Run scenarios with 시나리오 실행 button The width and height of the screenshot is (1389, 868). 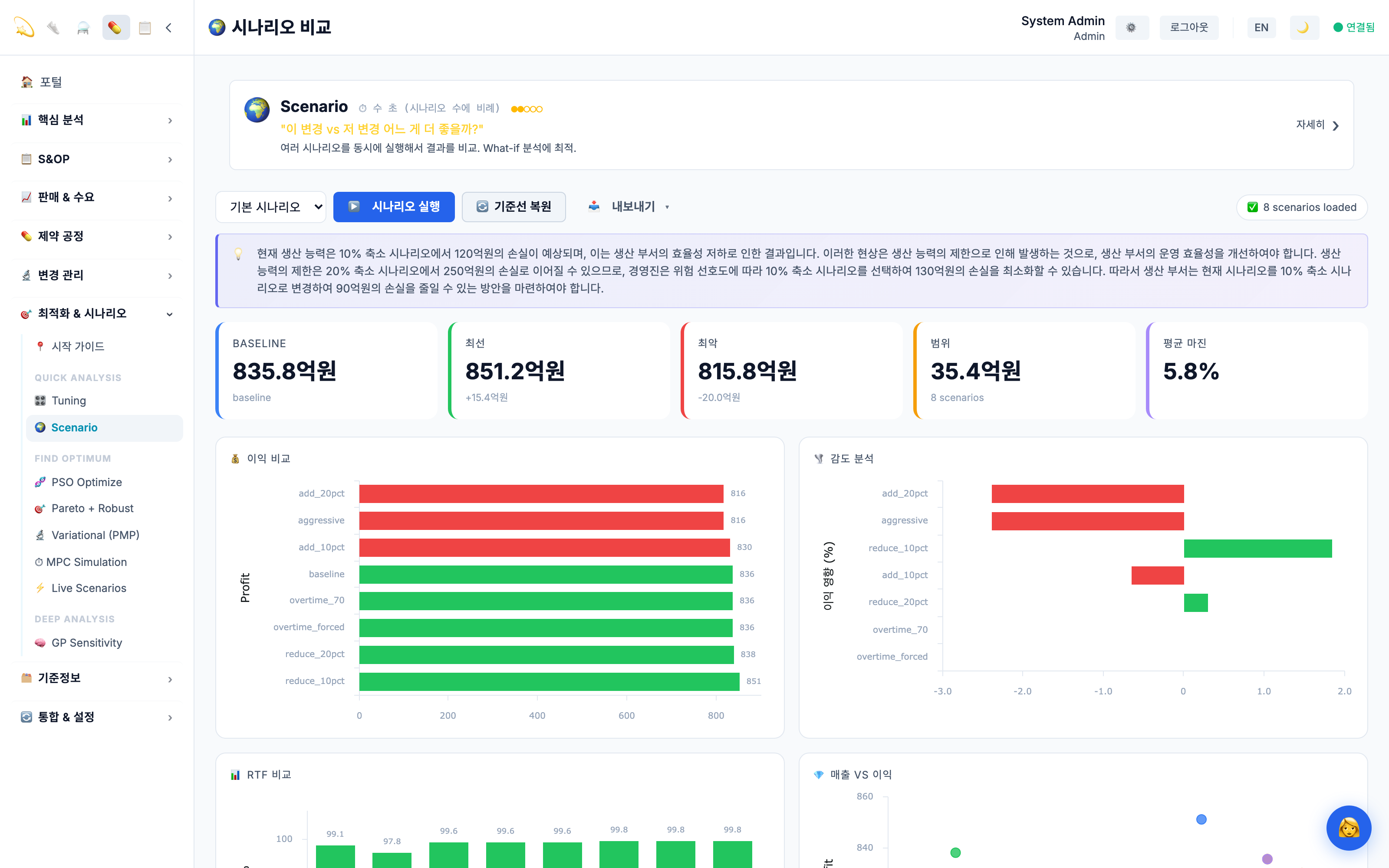(x=394, y=207)
